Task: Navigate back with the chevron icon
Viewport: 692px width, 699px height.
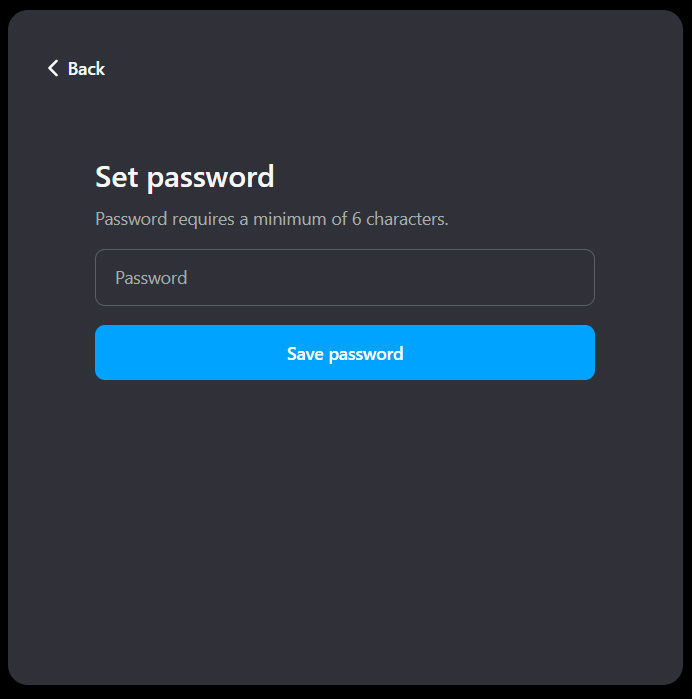Action: pyautogui.click(x=53, y=68)
